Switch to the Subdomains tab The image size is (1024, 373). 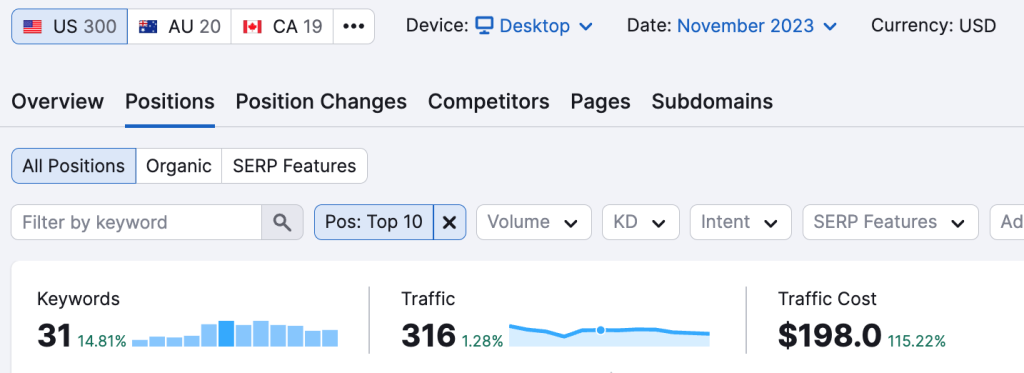tap(712, 102)
